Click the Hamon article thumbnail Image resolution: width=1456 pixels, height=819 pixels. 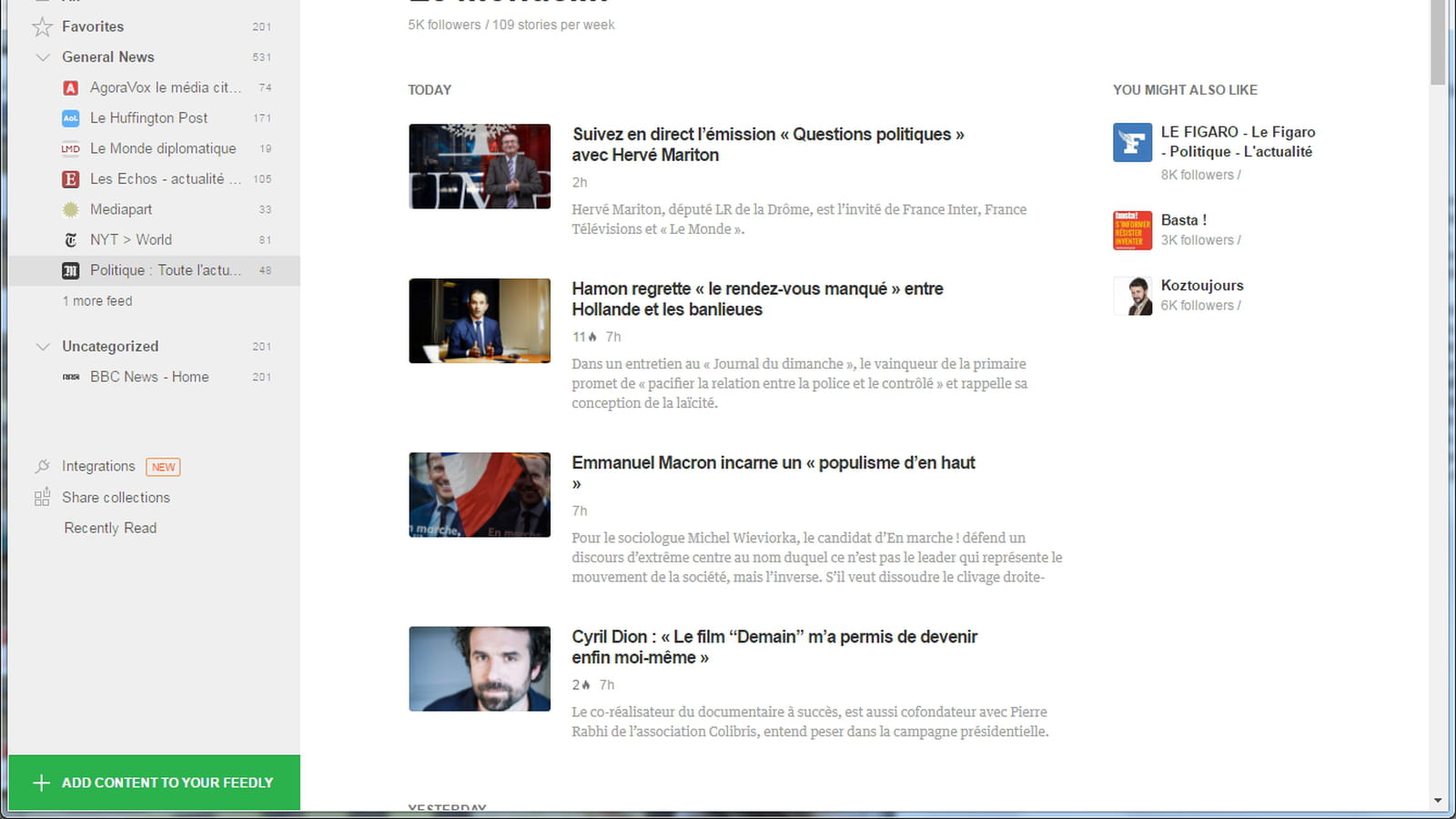480,321
